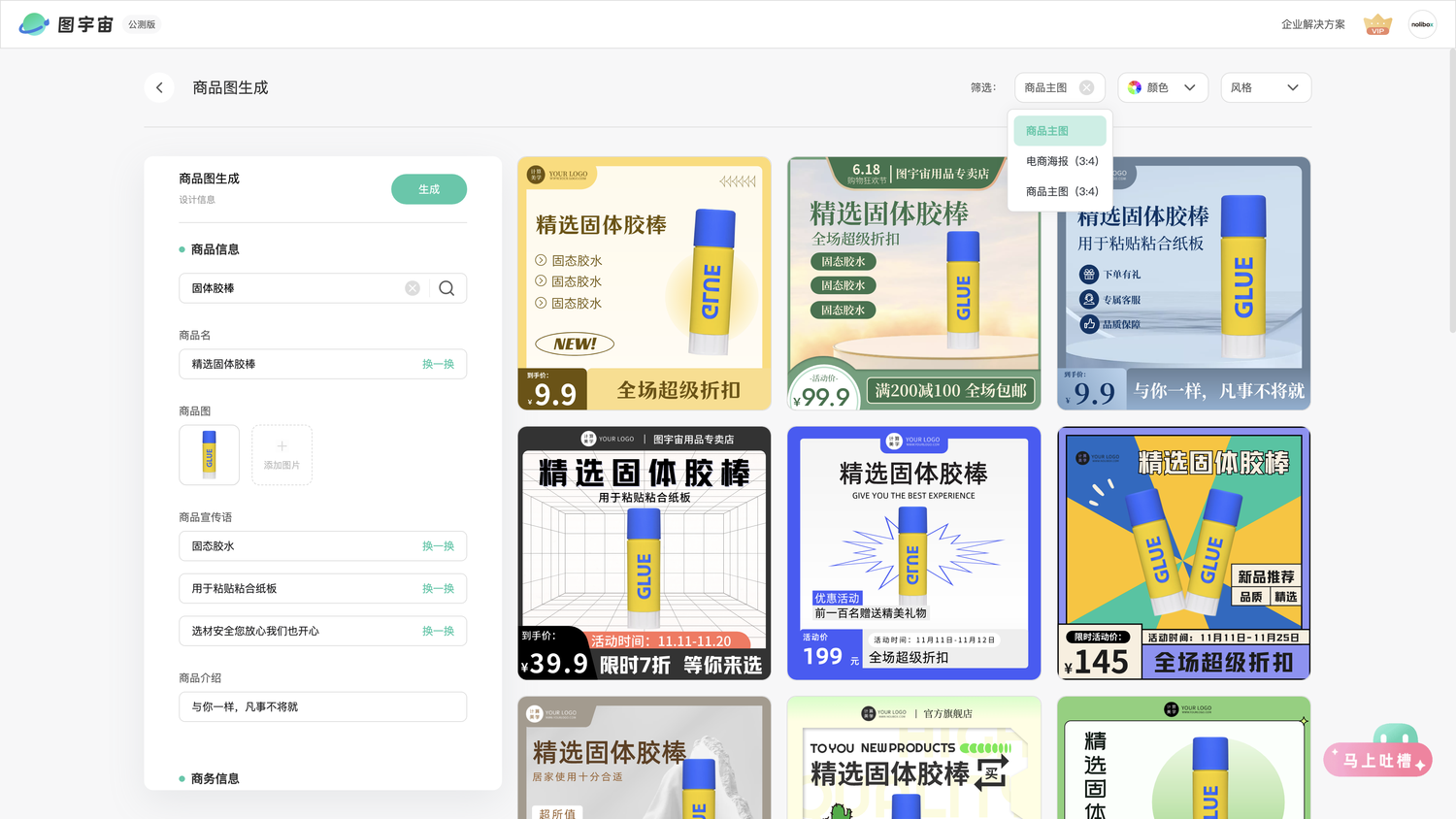Search for the product with magnifier icon
The image size is (1456, 819).
[447, 288]
